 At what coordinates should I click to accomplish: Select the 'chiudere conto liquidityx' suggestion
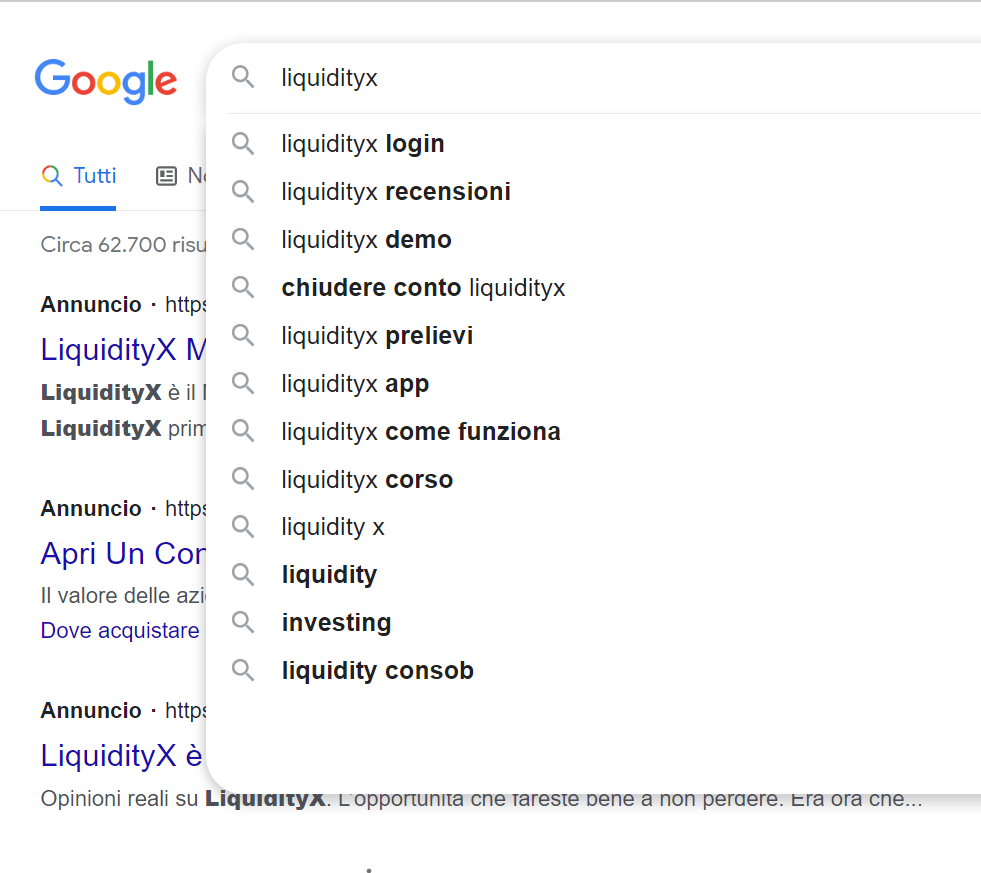423,288
